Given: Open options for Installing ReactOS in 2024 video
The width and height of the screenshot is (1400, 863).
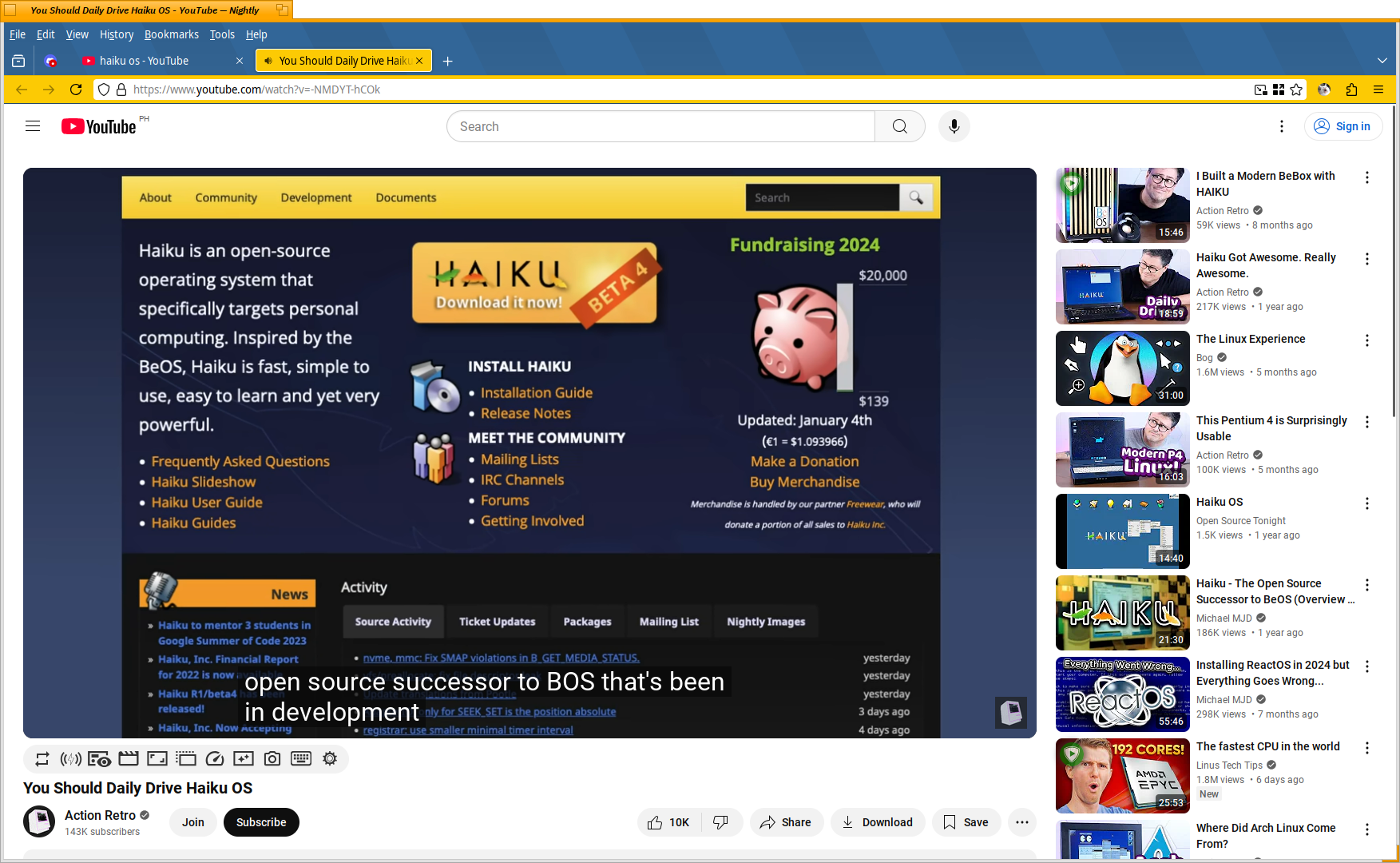Looking at the screenshot, I should 1367,666.
